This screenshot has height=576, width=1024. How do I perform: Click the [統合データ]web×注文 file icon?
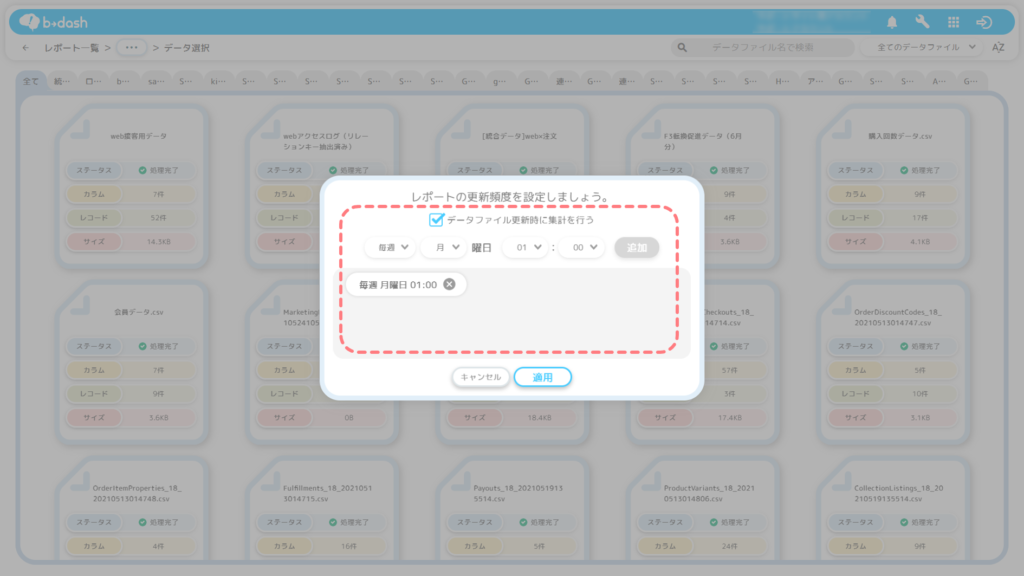click(x=461, y=129)
